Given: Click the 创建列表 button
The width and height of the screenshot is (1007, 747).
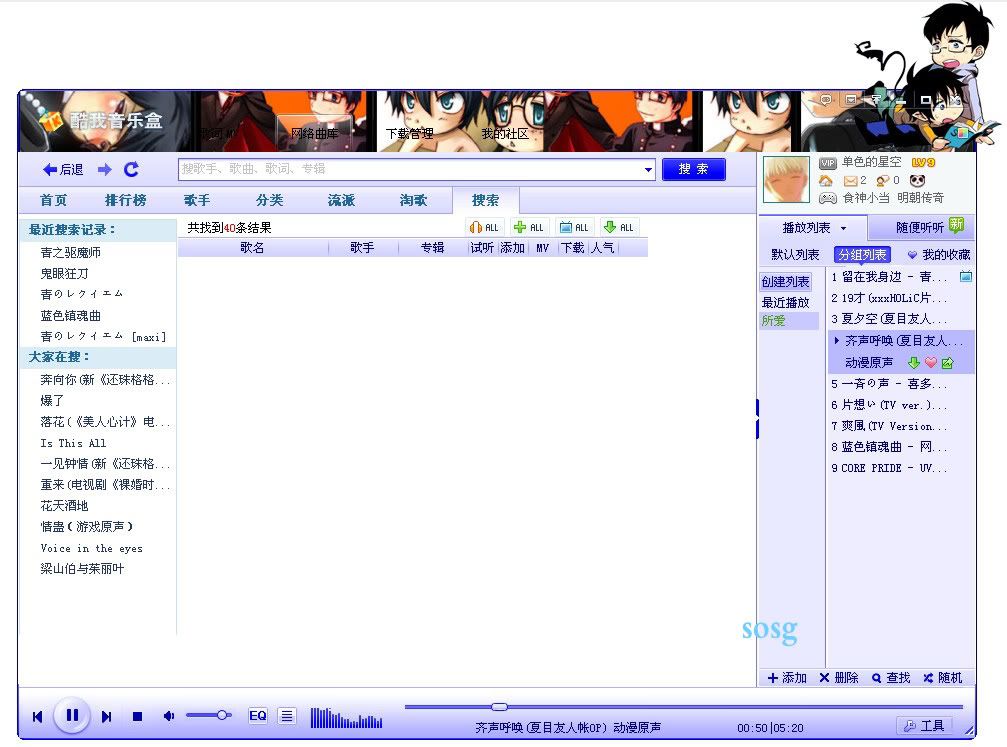Looking at the screenshot, I should 785,282.
